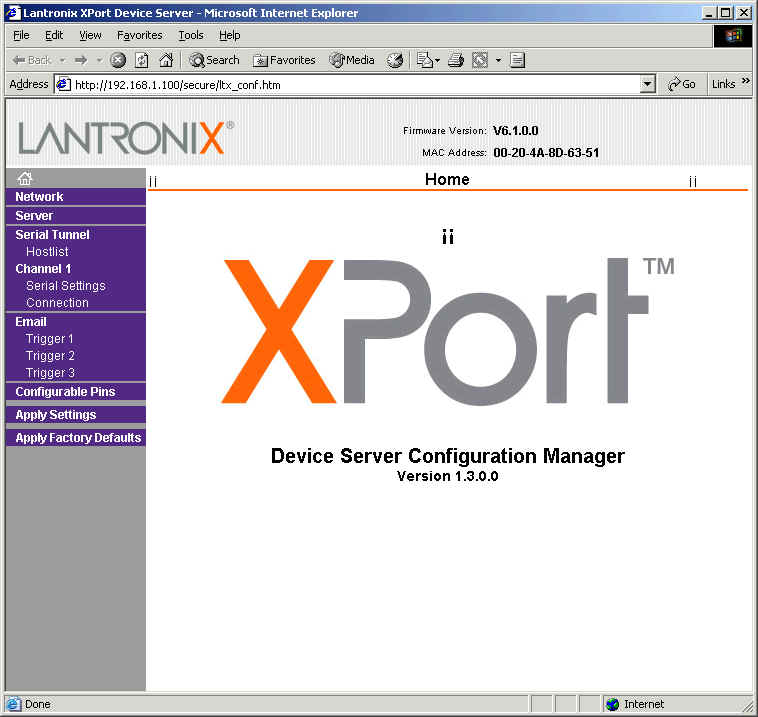Open the View menu
The width and height of the screenshot is (758, 717).
click(x=90, y=35)
